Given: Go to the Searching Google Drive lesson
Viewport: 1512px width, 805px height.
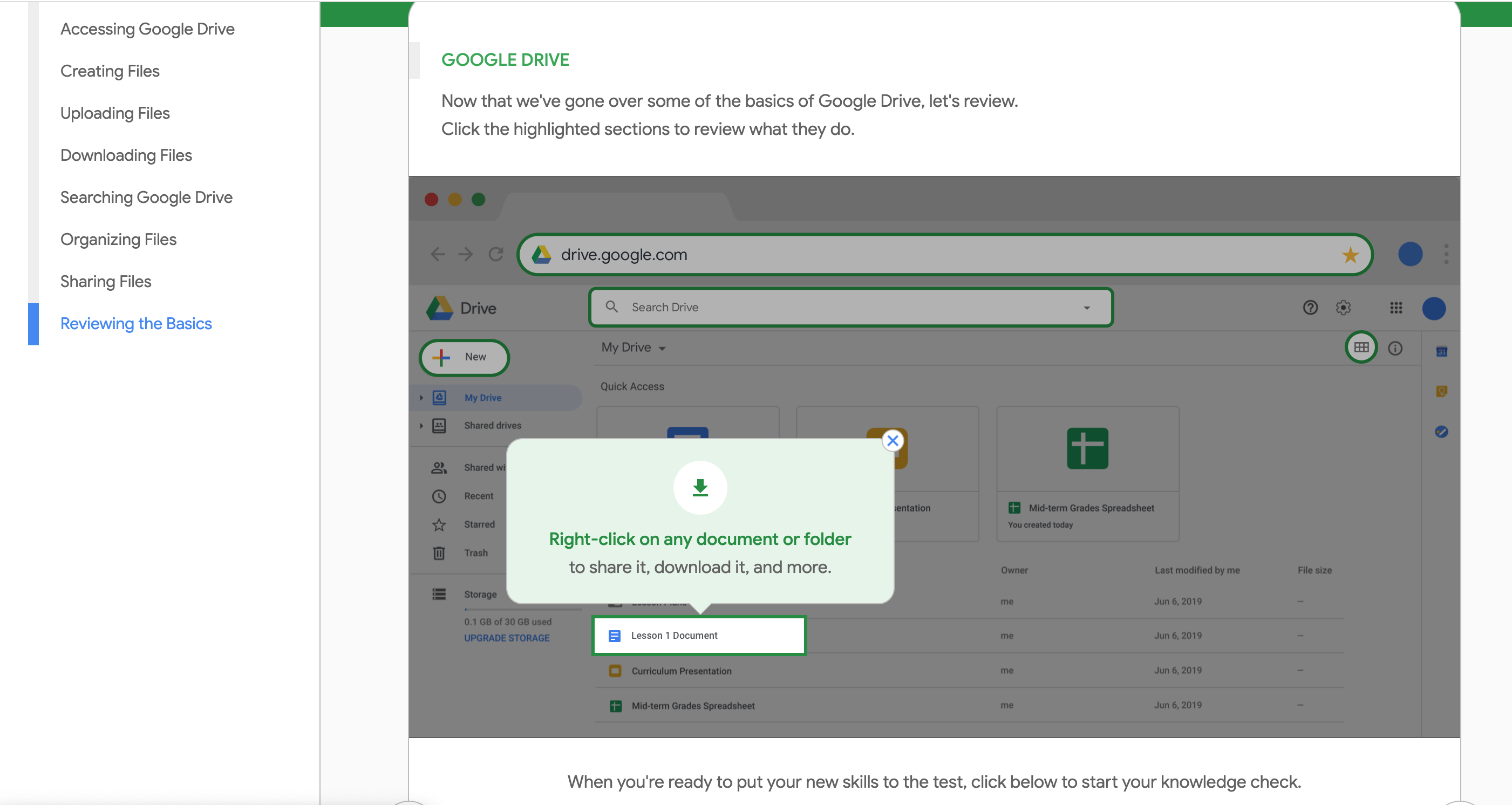Looking at the screenshot, I should coord(146,197).
